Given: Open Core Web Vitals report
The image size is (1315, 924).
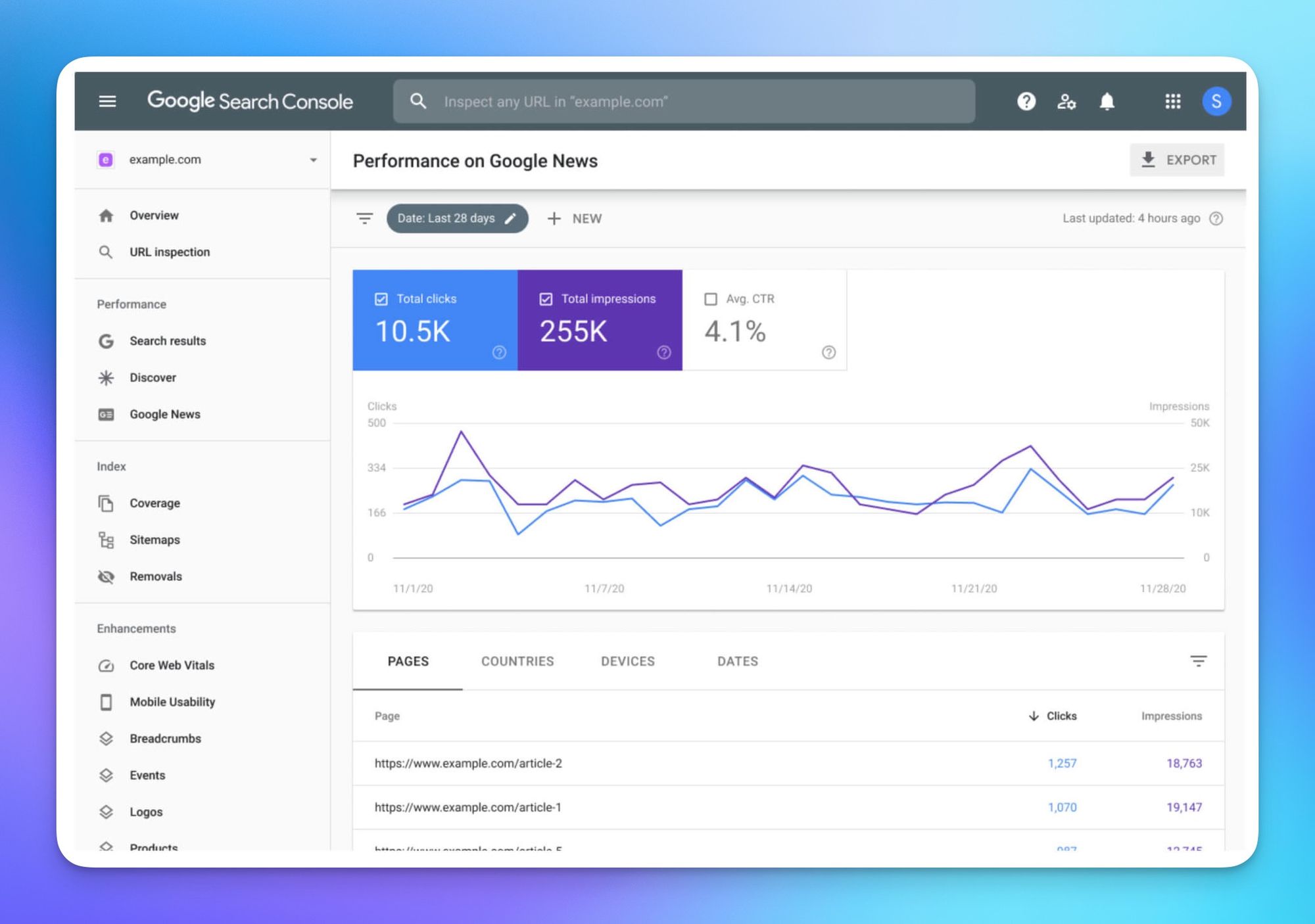Looking at the screenshot, I should 172,666.
